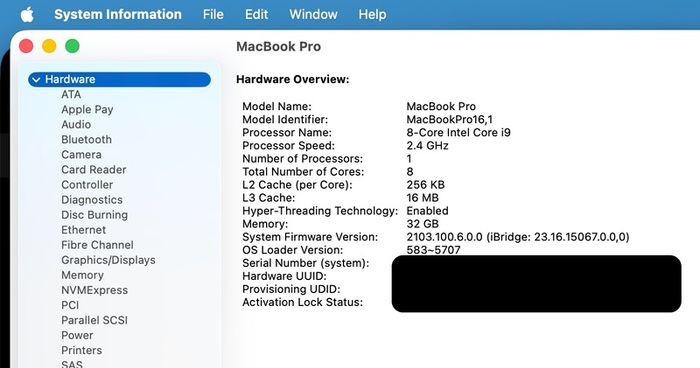Viewport: 700px width, 368px height.
Task: Select ATA in the sidebar
Action: tap(71, 94)
